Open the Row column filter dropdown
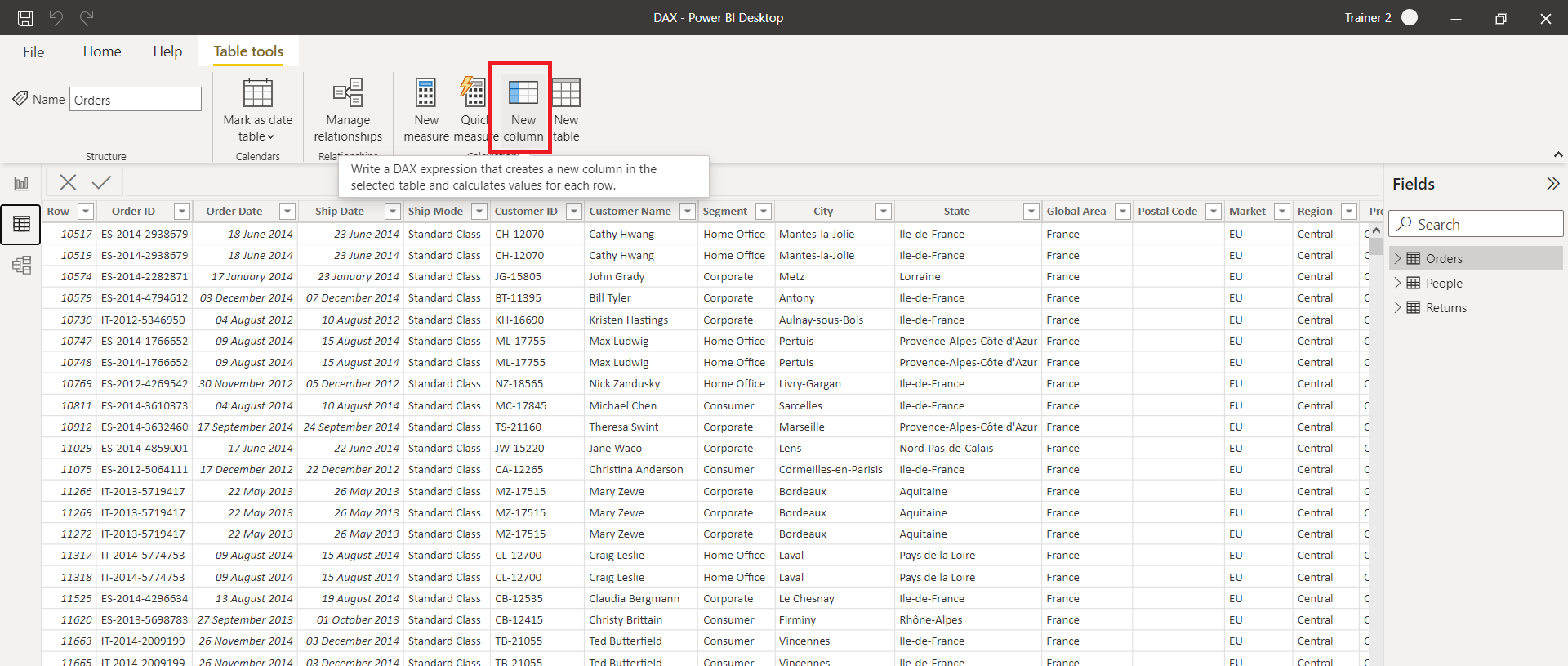Screen dimensions: 1568x666 point(85,212)
